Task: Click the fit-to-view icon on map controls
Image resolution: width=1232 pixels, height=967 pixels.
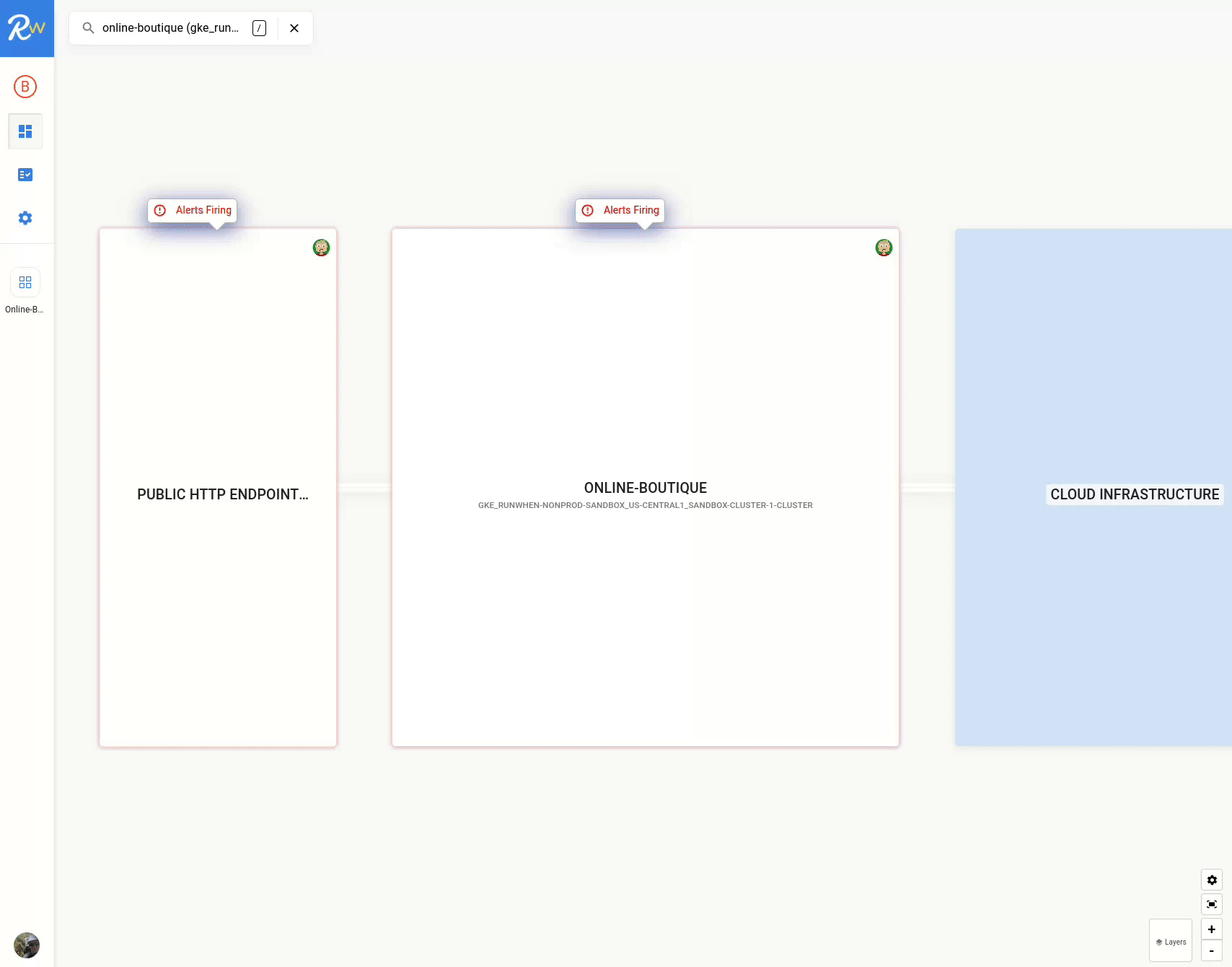Action: coord(1212,904)
